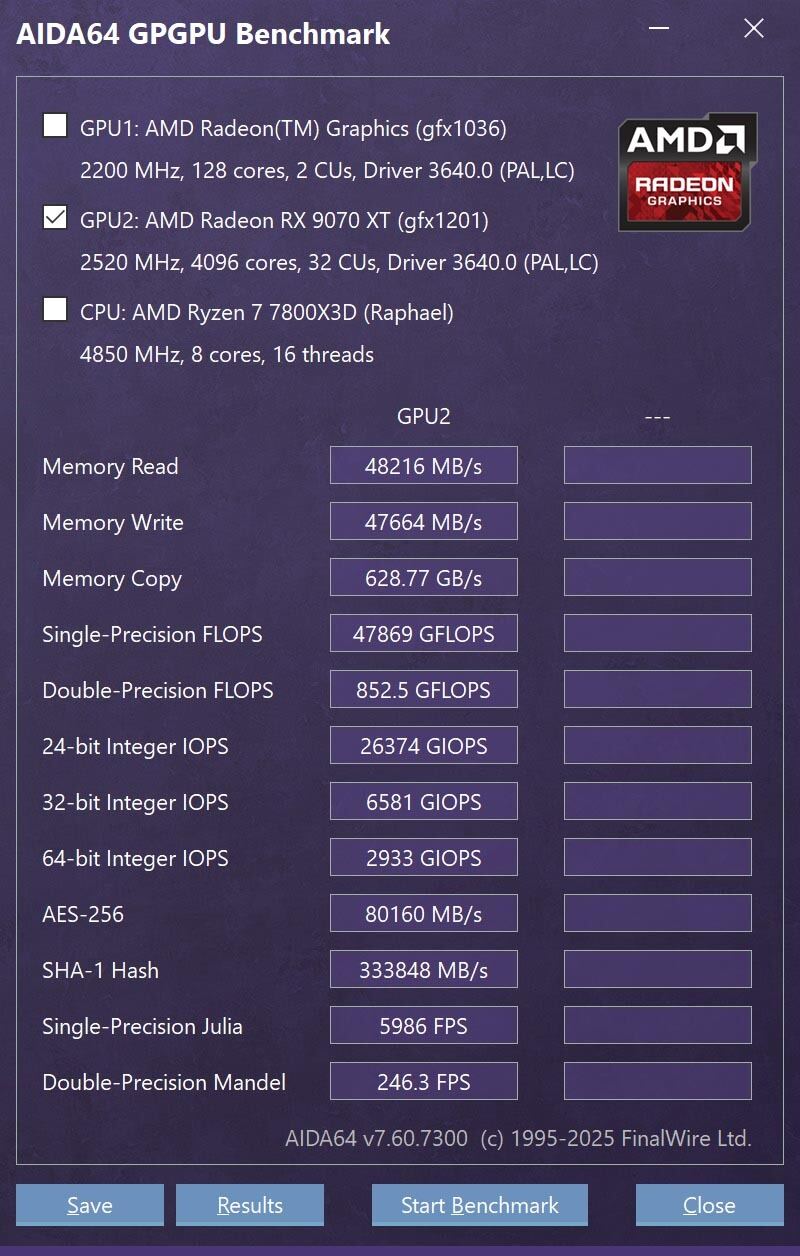
Task: Click the Memory Copy 628.77 GB/s result
Action: tap(424, 578)
